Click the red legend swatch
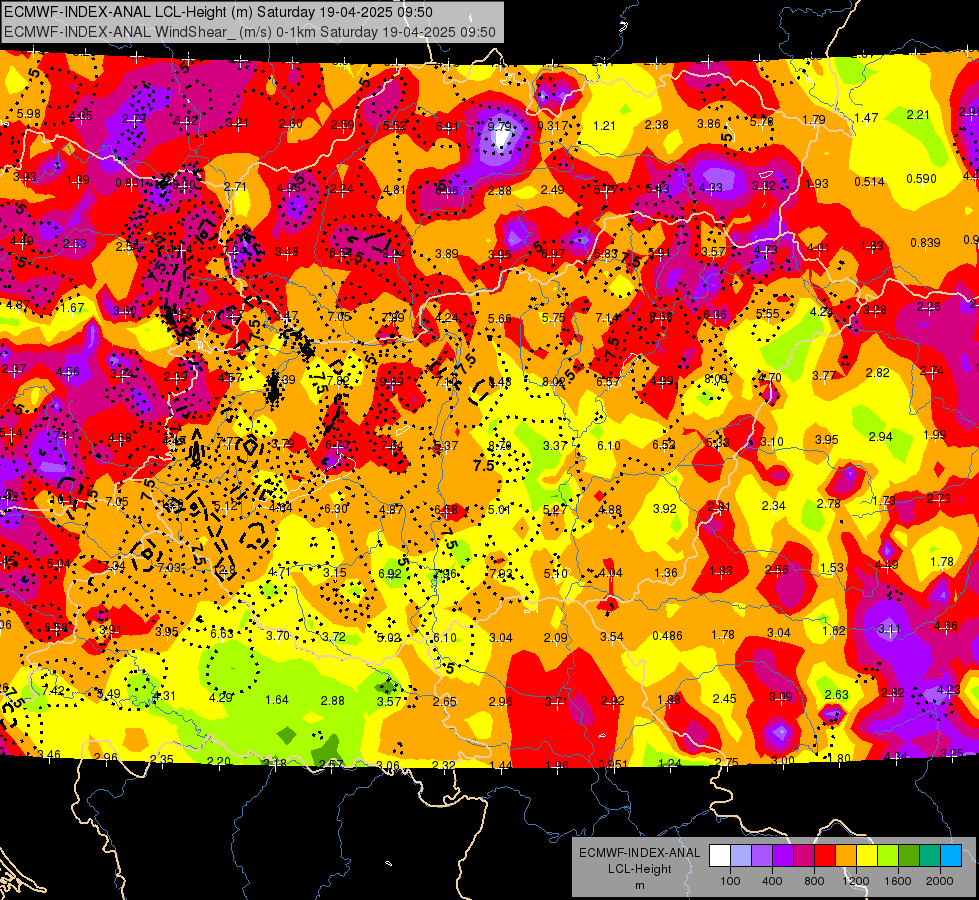The image size is (979, 900). [825, 856]
